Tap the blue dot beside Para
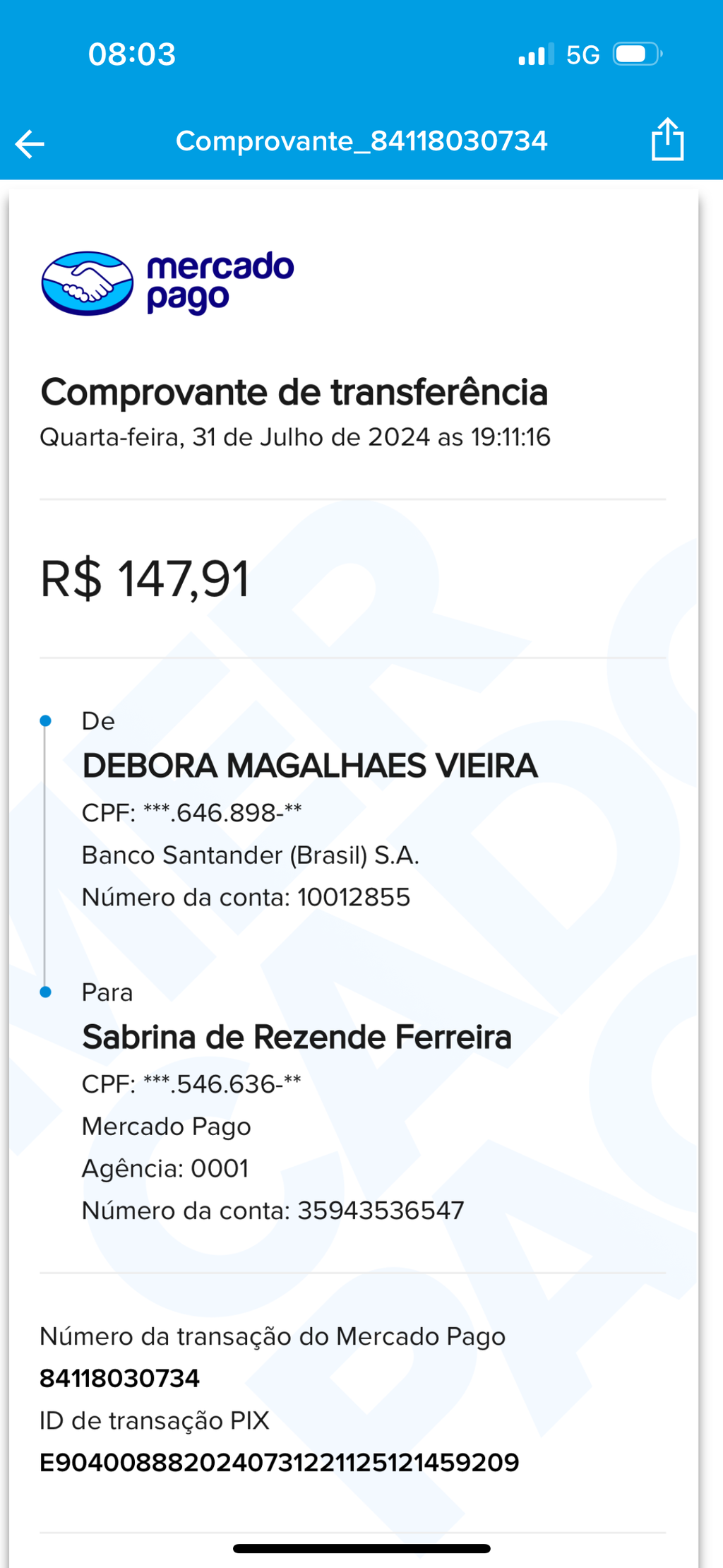This screenshot has width=723, height=1568. [x=46, y=992]
